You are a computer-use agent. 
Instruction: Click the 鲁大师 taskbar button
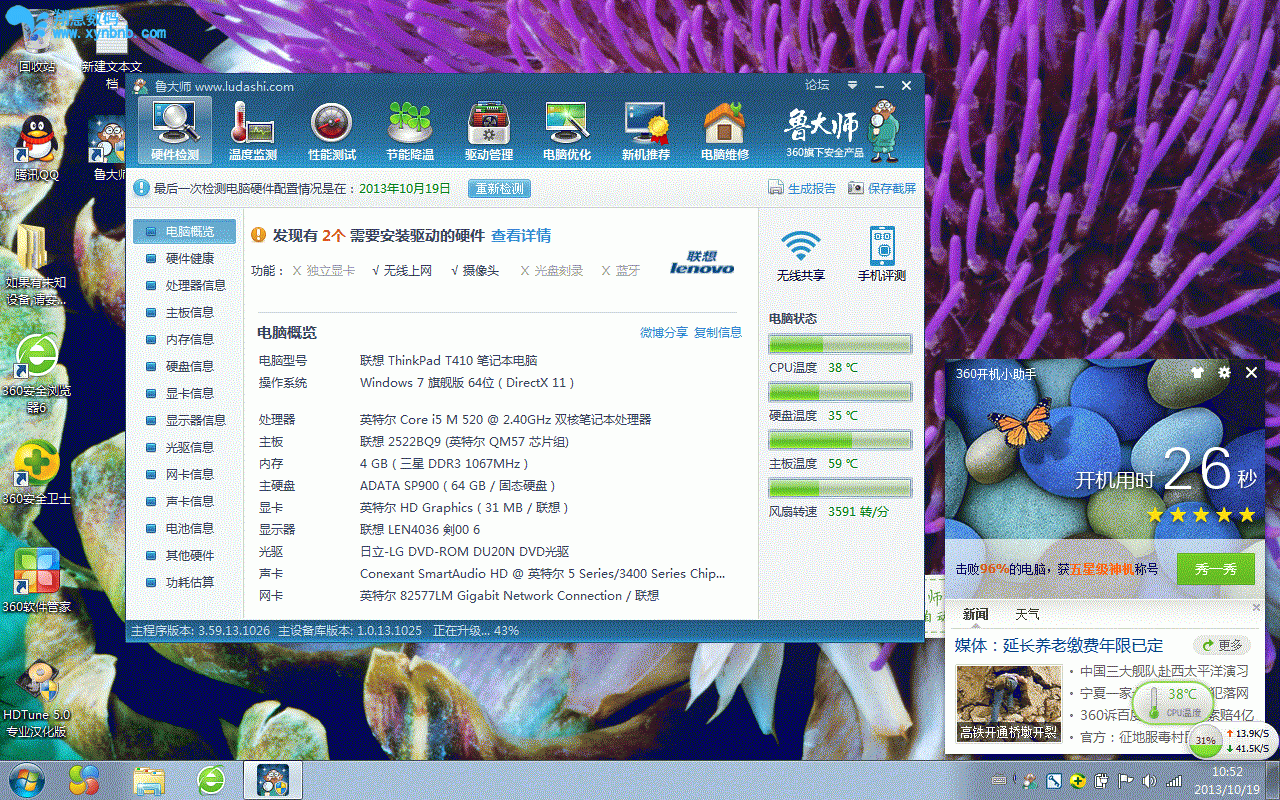pos(273,779)
